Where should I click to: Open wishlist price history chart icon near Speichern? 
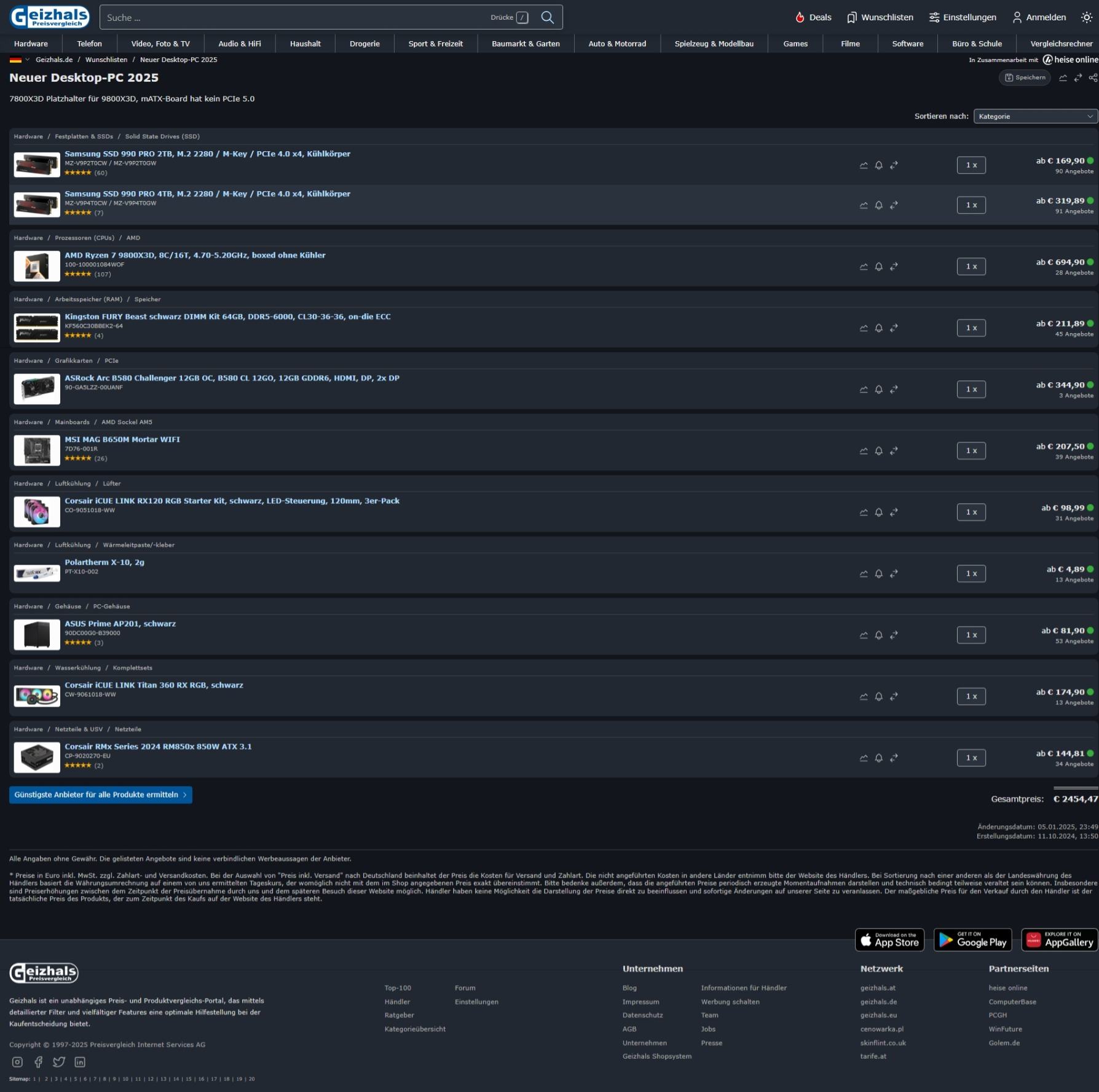point(1063,77)
